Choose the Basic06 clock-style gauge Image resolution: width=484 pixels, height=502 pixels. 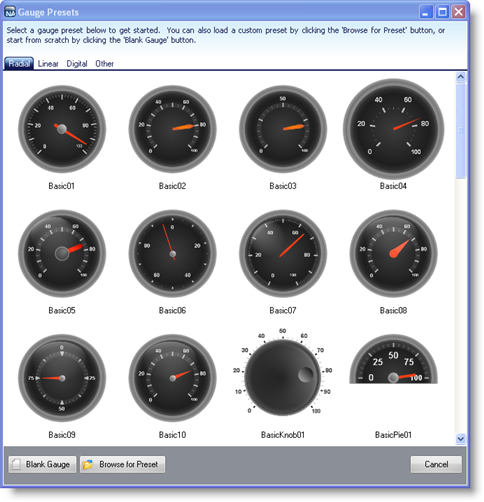point(172,253)
